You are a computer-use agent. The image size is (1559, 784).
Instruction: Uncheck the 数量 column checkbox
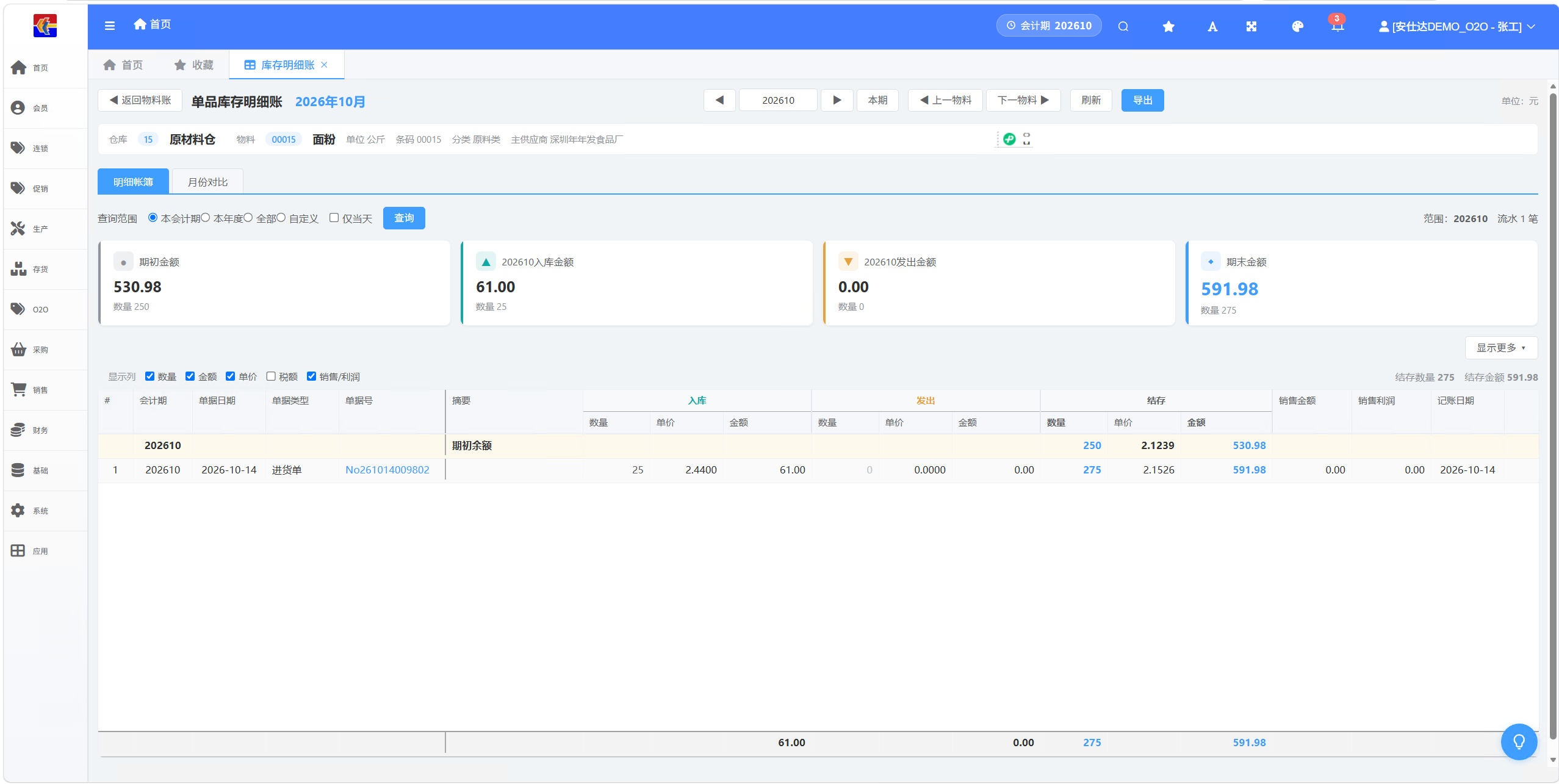click(x=149, y=376)
